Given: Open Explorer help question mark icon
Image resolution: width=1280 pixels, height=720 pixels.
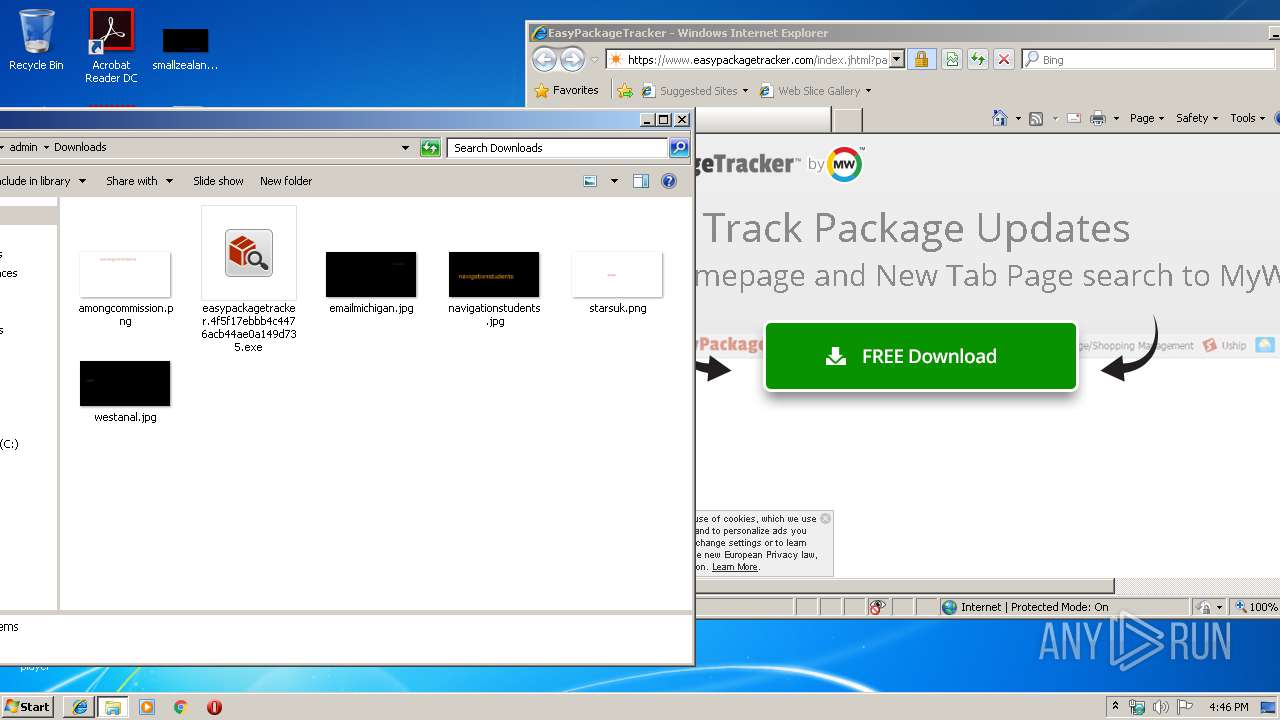Looking at the screenshot, I should 669,181.
